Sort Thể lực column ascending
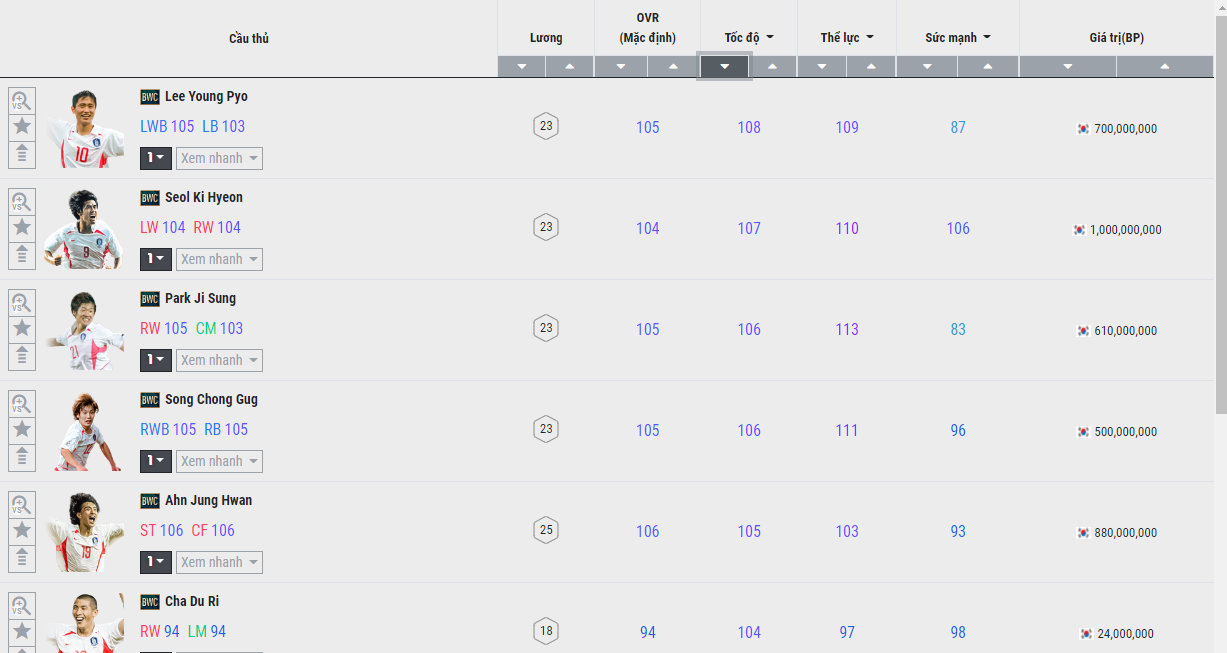The image size is (1227, 653). (872, 67)
